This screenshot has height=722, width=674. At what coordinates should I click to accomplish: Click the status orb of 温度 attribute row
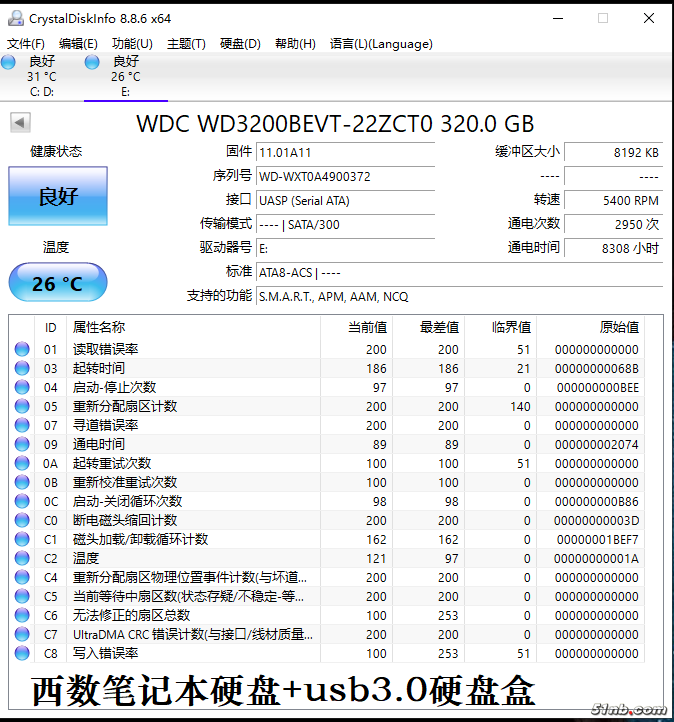22,558
